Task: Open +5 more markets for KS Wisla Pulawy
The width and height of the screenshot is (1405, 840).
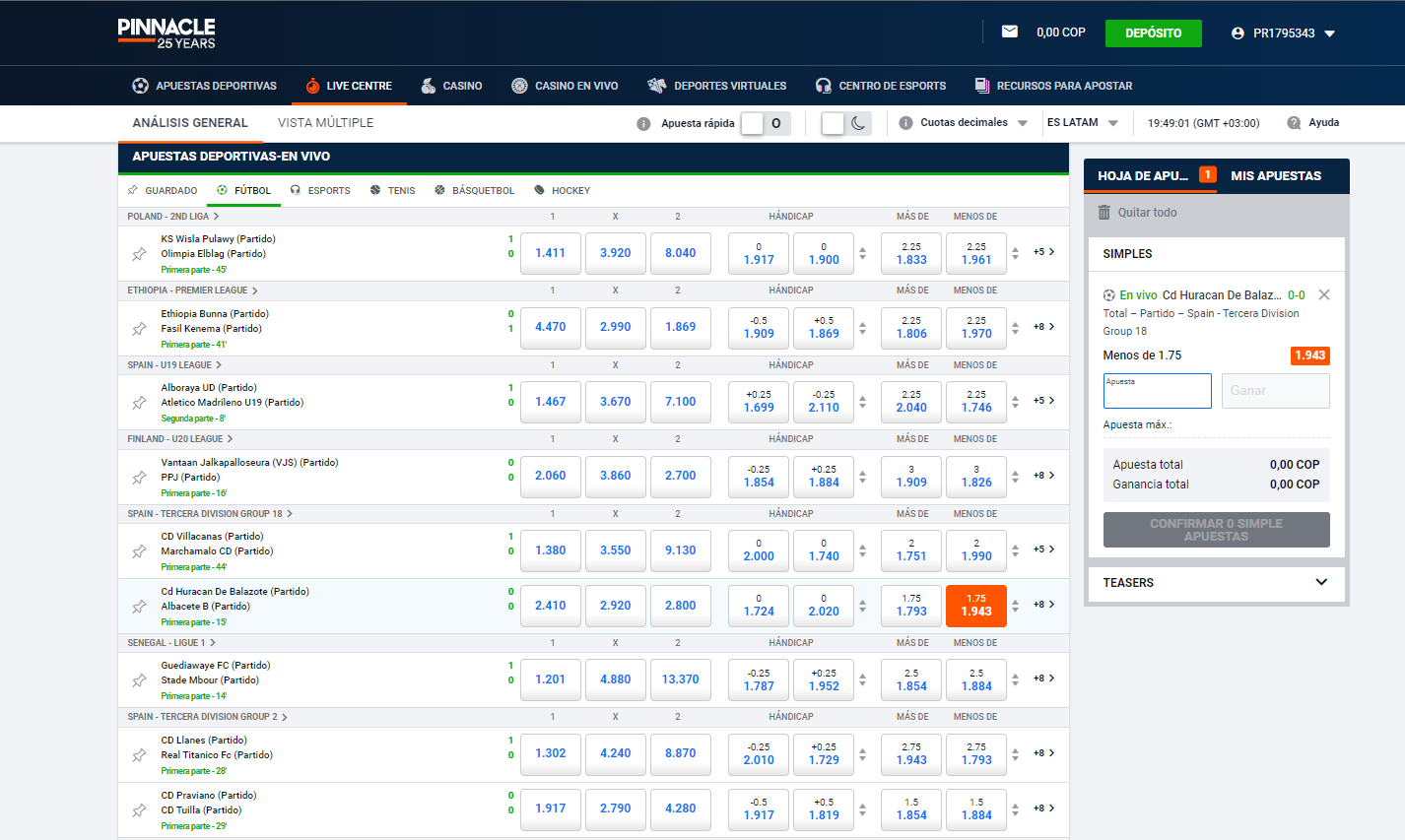Action: click(x=1044, y=252)
